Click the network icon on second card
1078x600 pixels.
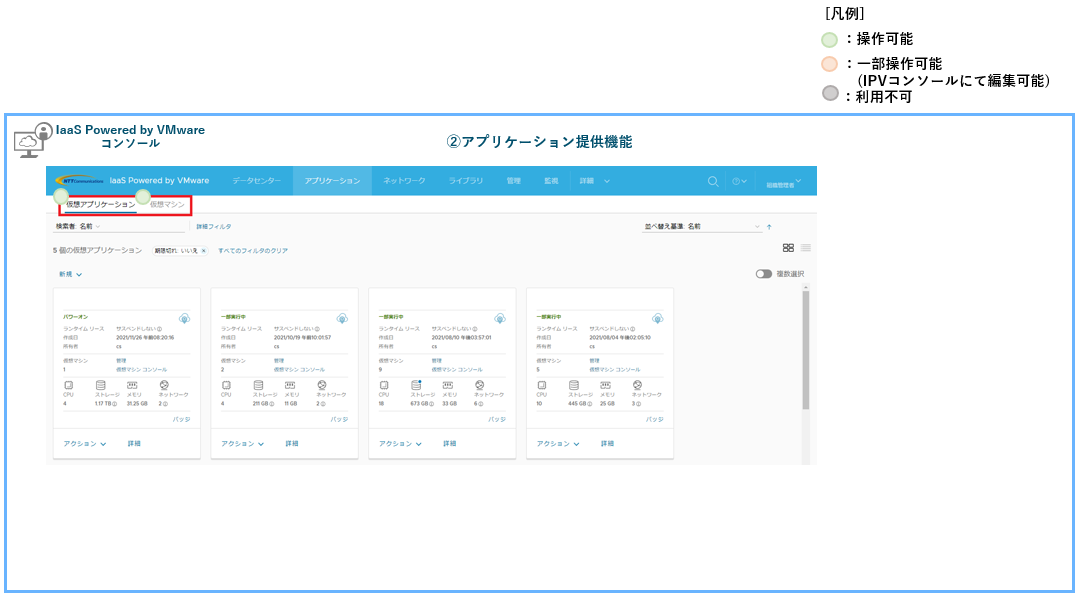[322, 385]
